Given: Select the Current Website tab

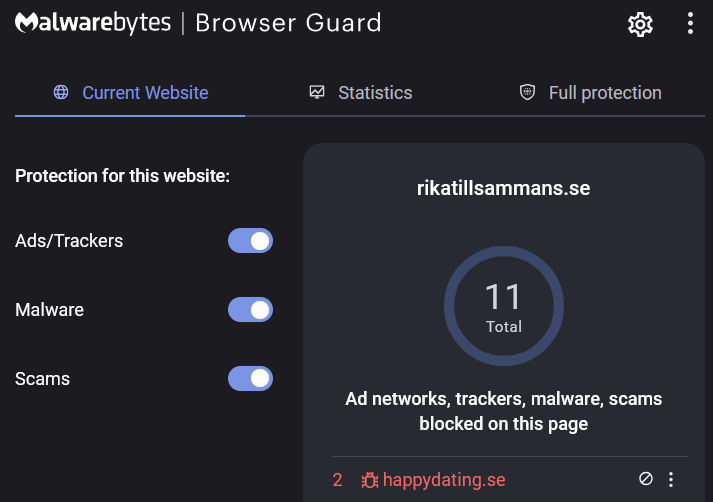Looking at the screenshot, I should (144, 93).
